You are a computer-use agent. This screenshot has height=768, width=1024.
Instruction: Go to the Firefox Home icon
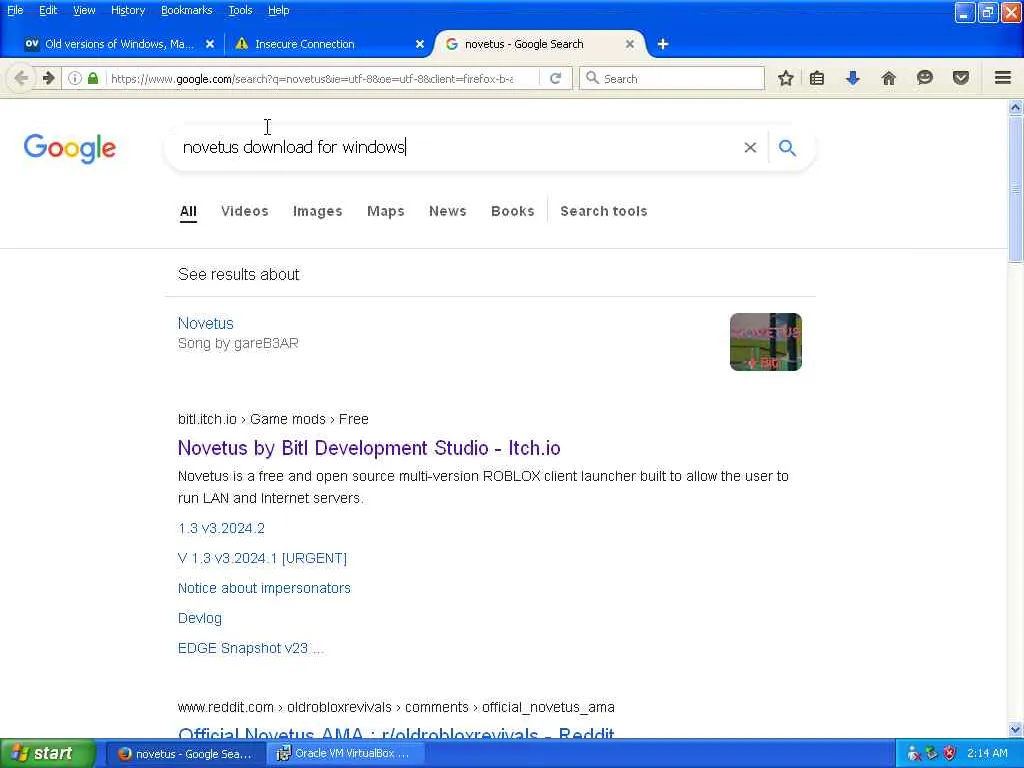[x=889, y=78]
